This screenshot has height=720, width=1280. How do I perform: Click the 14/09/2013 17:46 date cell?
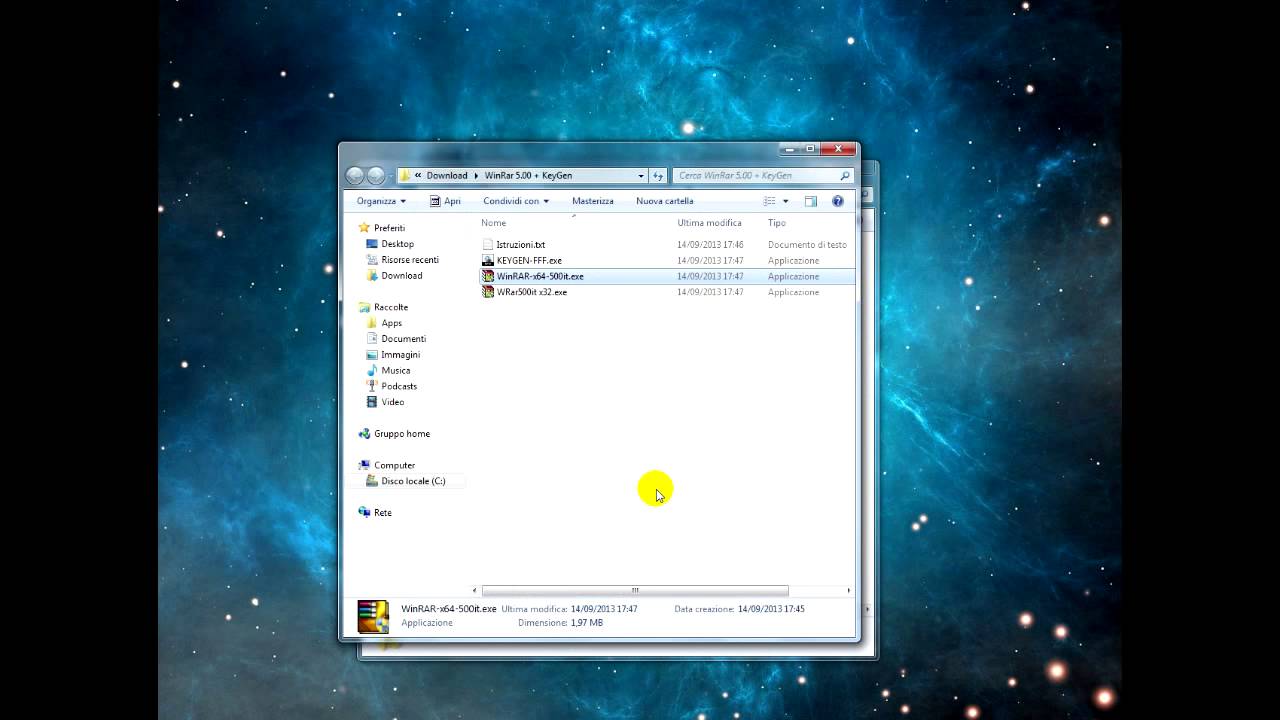coord(710,244)
